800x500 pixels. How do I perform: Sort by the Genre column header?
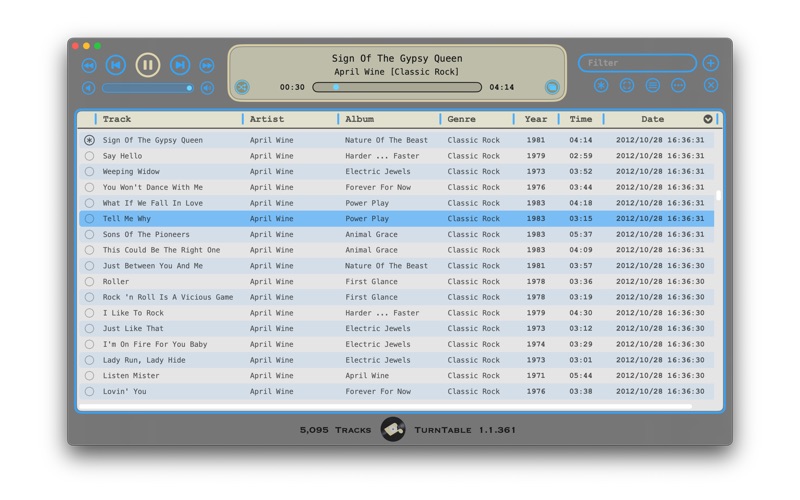[x=461, y=119]
